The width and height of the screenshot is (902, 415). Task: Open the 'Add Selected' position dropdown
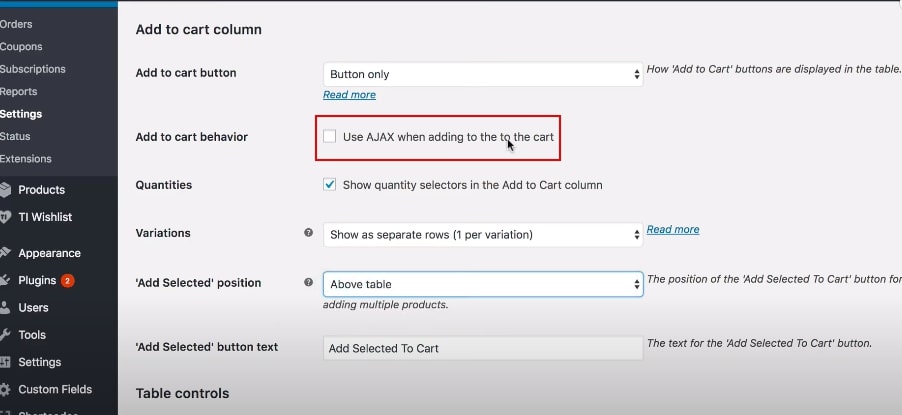pyautogui.click(x=482, y=284)
